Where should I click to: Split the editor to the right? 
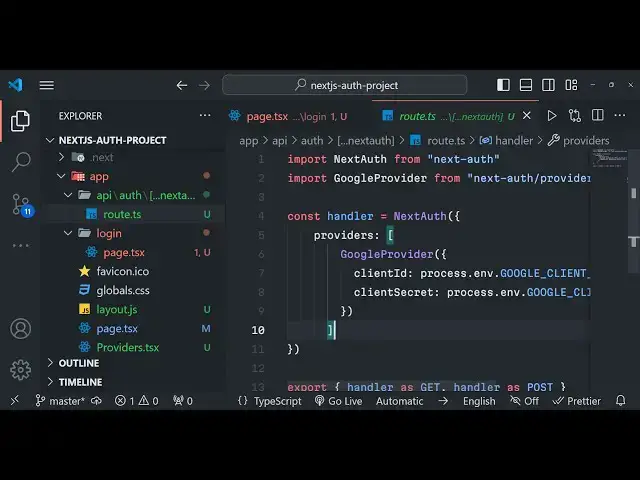598,116
